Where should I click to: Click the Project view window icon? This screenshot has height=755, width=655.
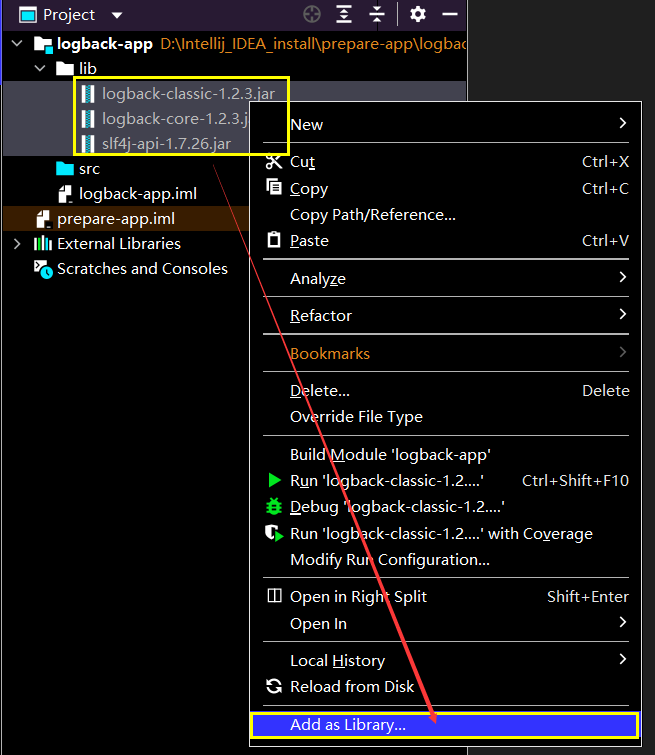coord(28,15)
